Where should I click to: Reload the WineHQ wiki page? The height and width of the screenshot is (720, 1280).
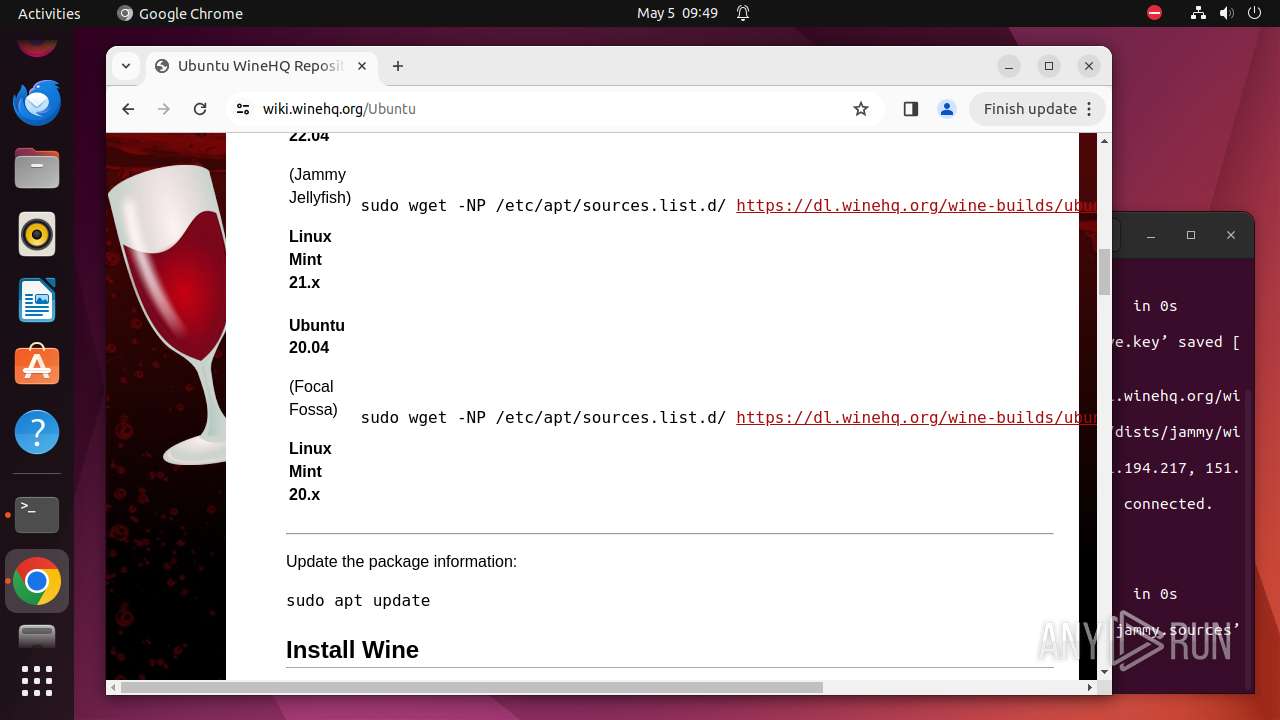pyautogui.click(x=200, y=109)
